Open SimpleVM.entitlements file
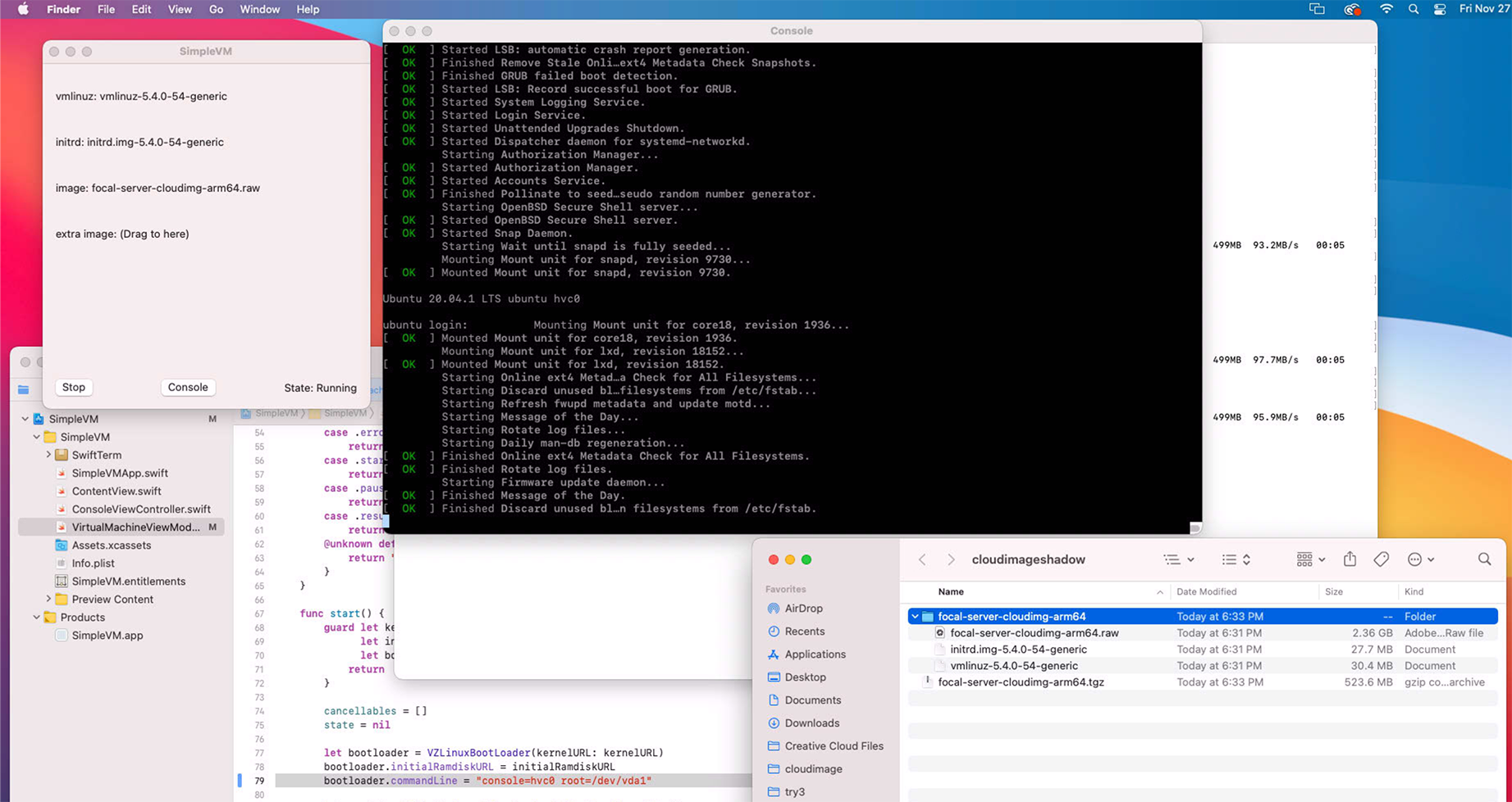The image size is (1512, 802). pyautogui.click(x=129, y=581)
